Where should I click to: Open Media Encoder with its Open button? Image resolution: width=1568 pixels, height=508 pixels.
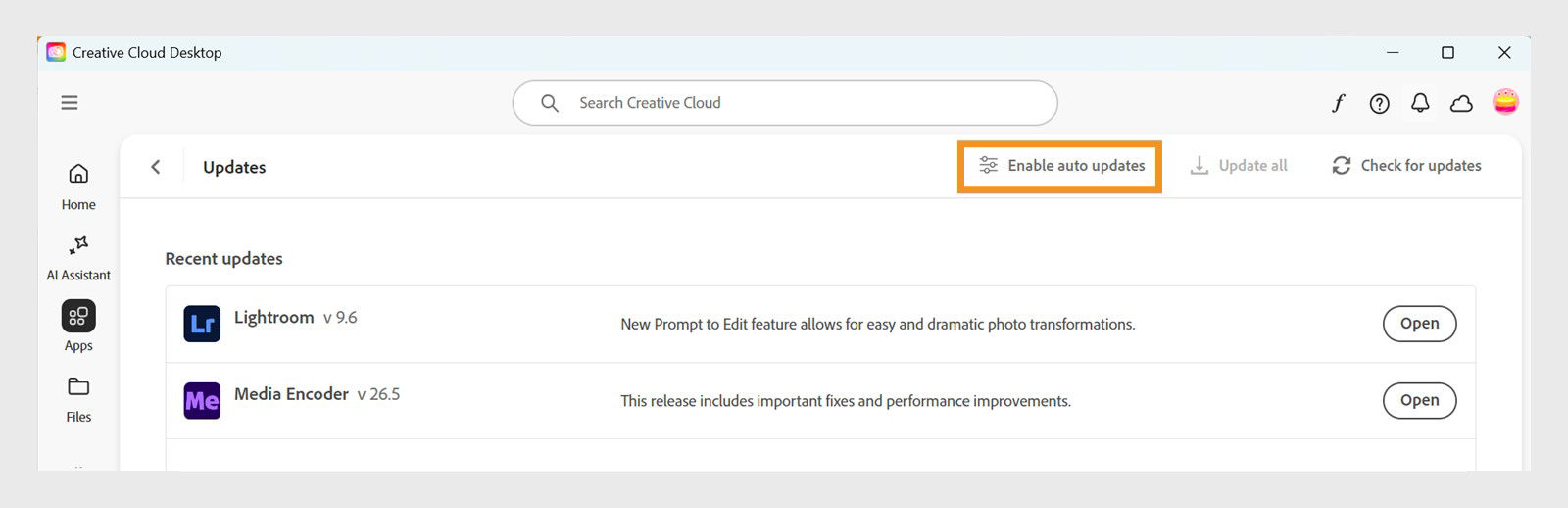point(1419,400)
